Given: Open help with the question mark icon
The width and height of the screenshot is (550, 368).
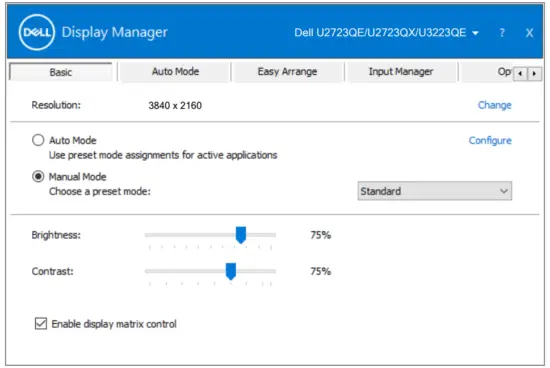Looking at the screenshot, I should tap(502, 33).
